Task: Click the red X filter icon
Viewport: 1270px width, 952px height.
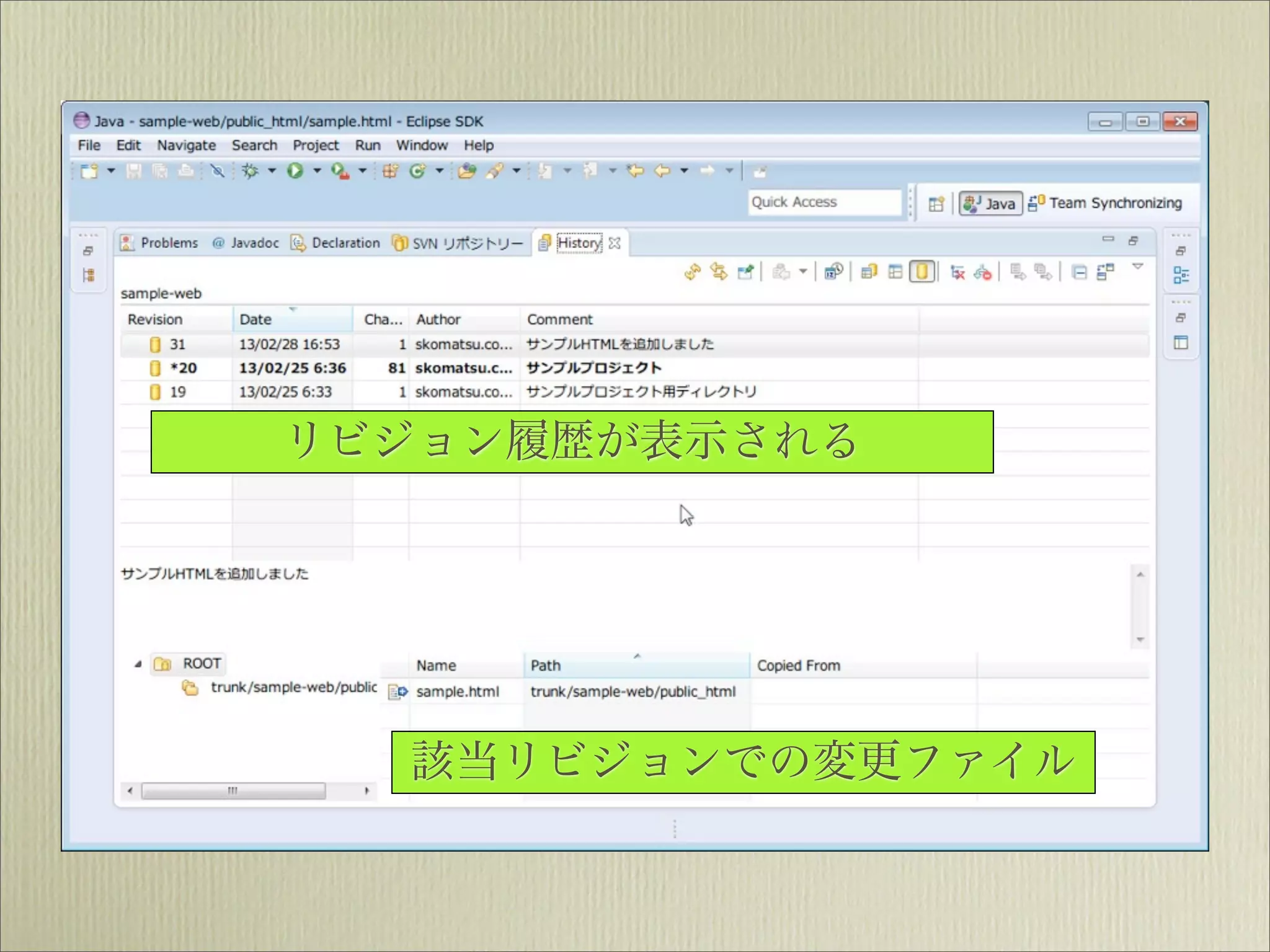Action: 957,272
